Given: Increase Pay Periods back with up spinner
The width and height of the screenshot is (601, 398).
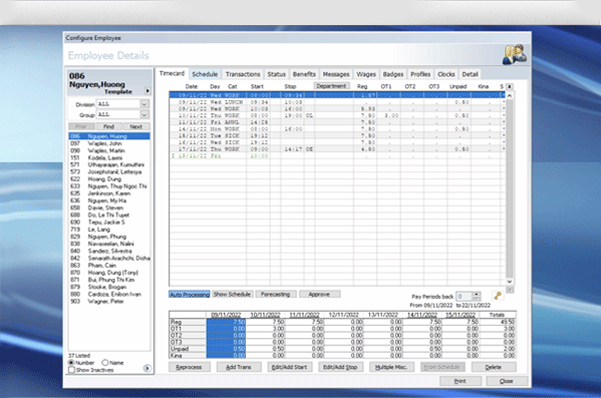Looking at the screenshot, I should click(476, 294).
